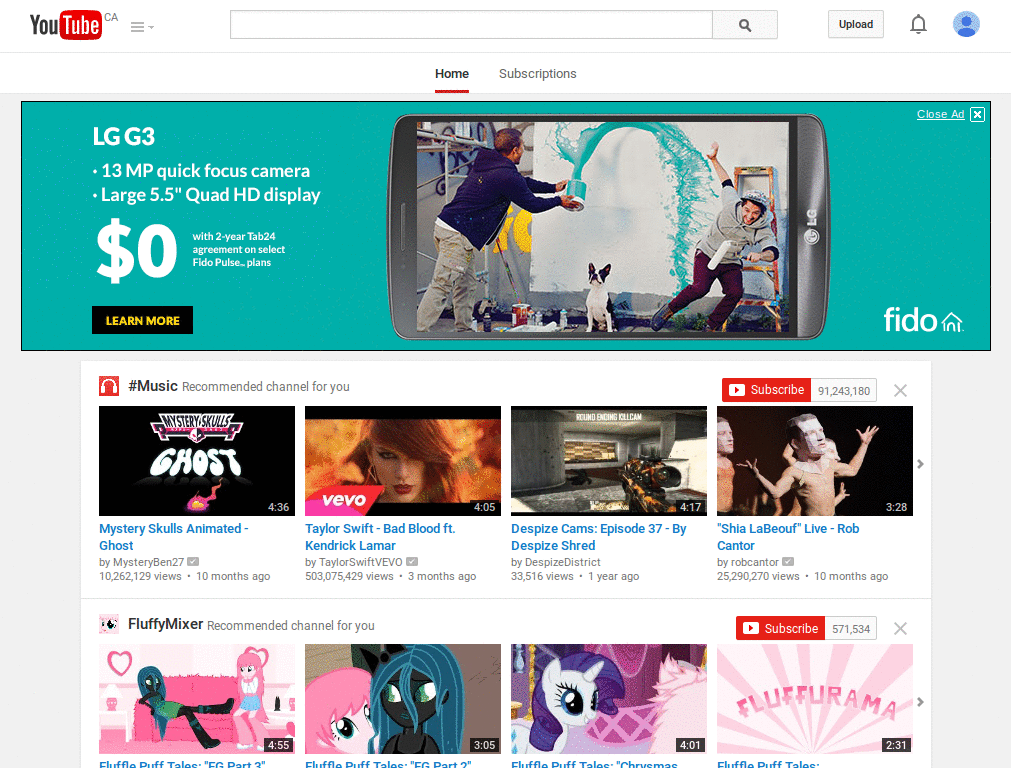Expand the guide menu icon
The height and width of the screenshot is (768, 1024).
142,27
